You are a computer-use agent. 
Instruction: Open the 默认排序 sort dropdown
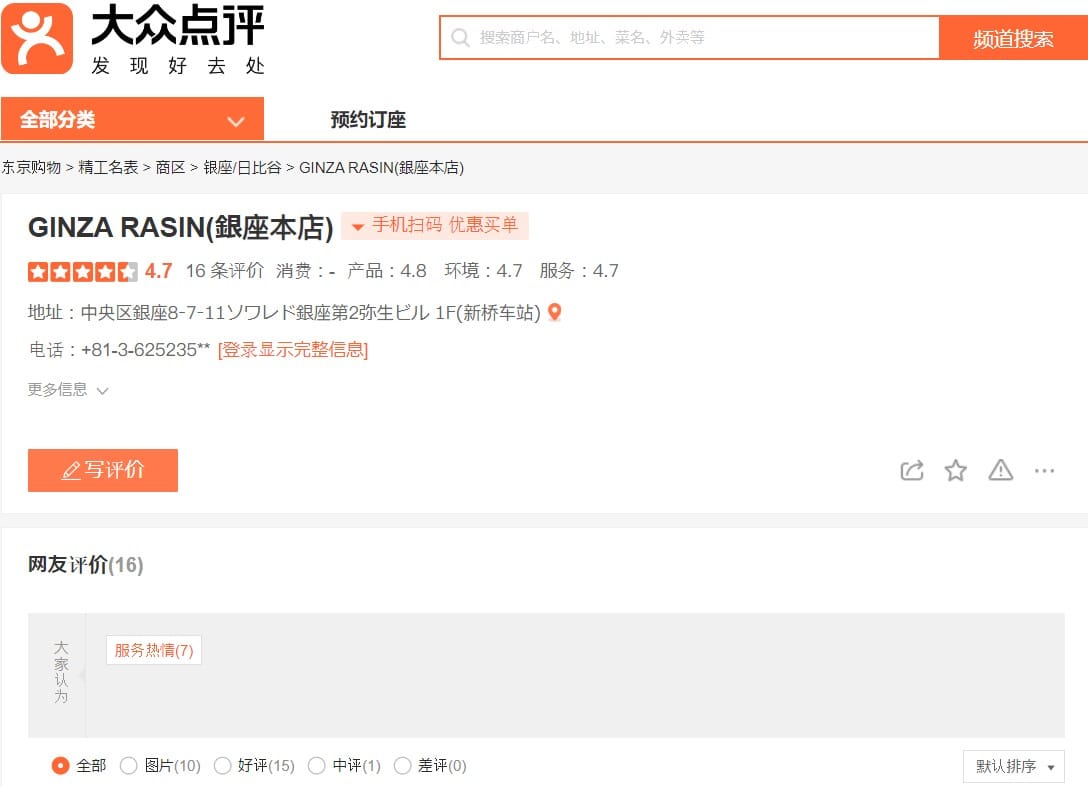(x=1014, y=766)
